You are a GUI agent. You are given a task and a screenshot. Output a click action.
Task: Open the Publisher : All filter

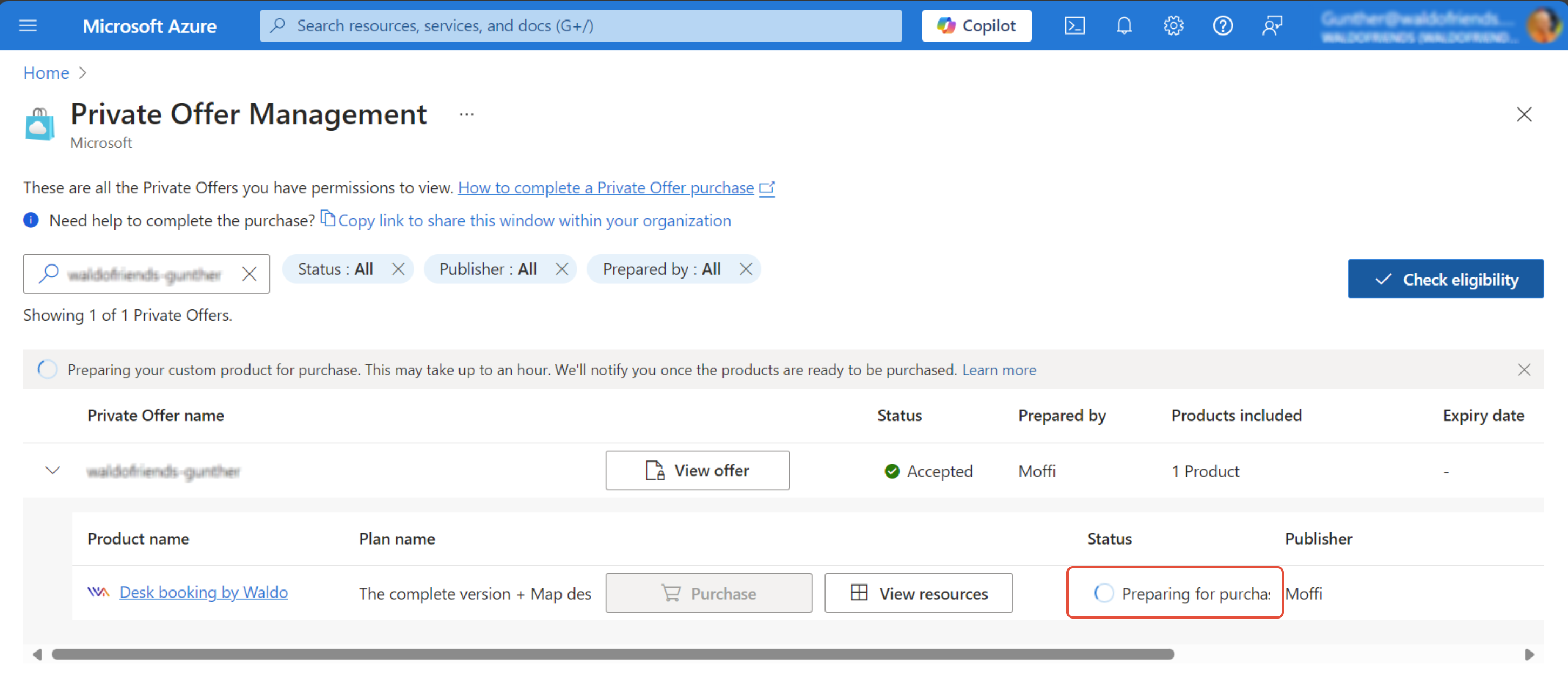(x=488, y=269)
